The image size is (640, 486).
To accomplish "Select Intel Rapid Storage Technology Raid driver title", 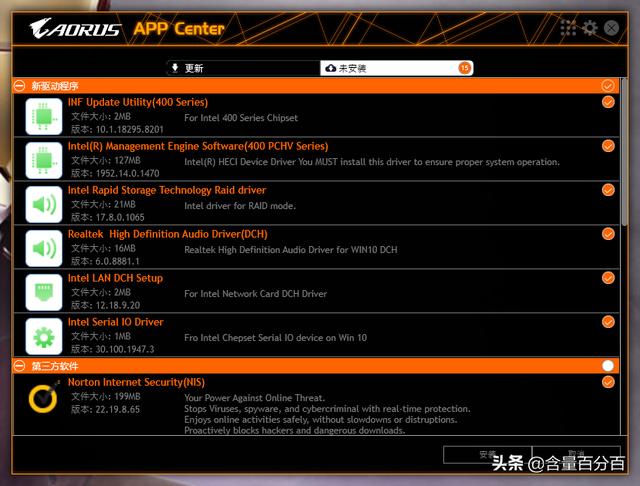I will tap(167, 190).
